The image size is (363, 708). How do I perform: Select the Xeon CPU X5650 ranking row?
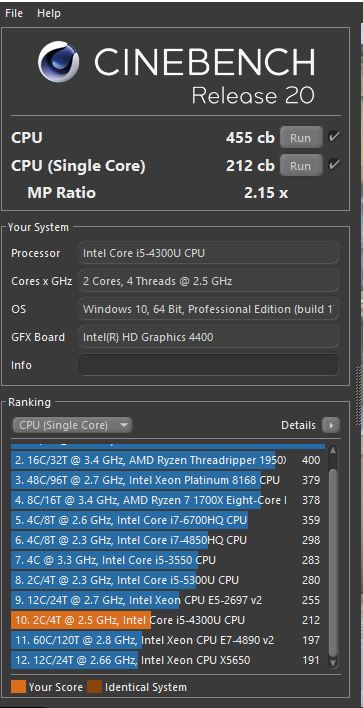point(167,660)
